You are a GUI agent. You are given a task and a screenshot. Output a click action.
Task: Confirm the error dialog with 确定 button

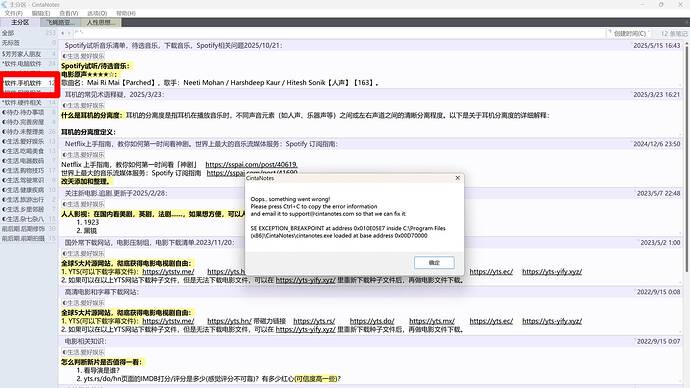pyautogui.click(x=434, y=263)
